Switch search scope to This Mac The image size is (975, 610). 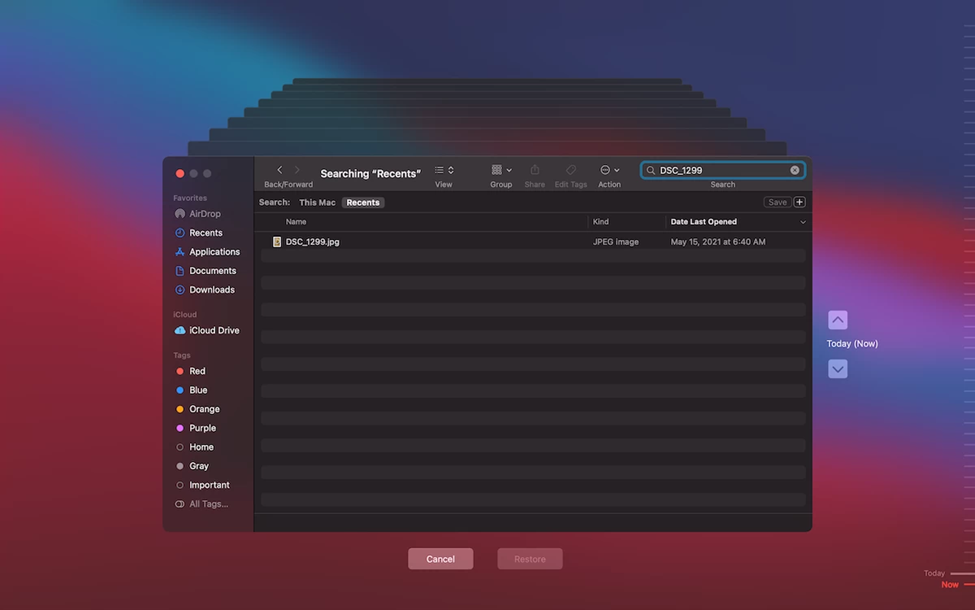tap(317, 203)
